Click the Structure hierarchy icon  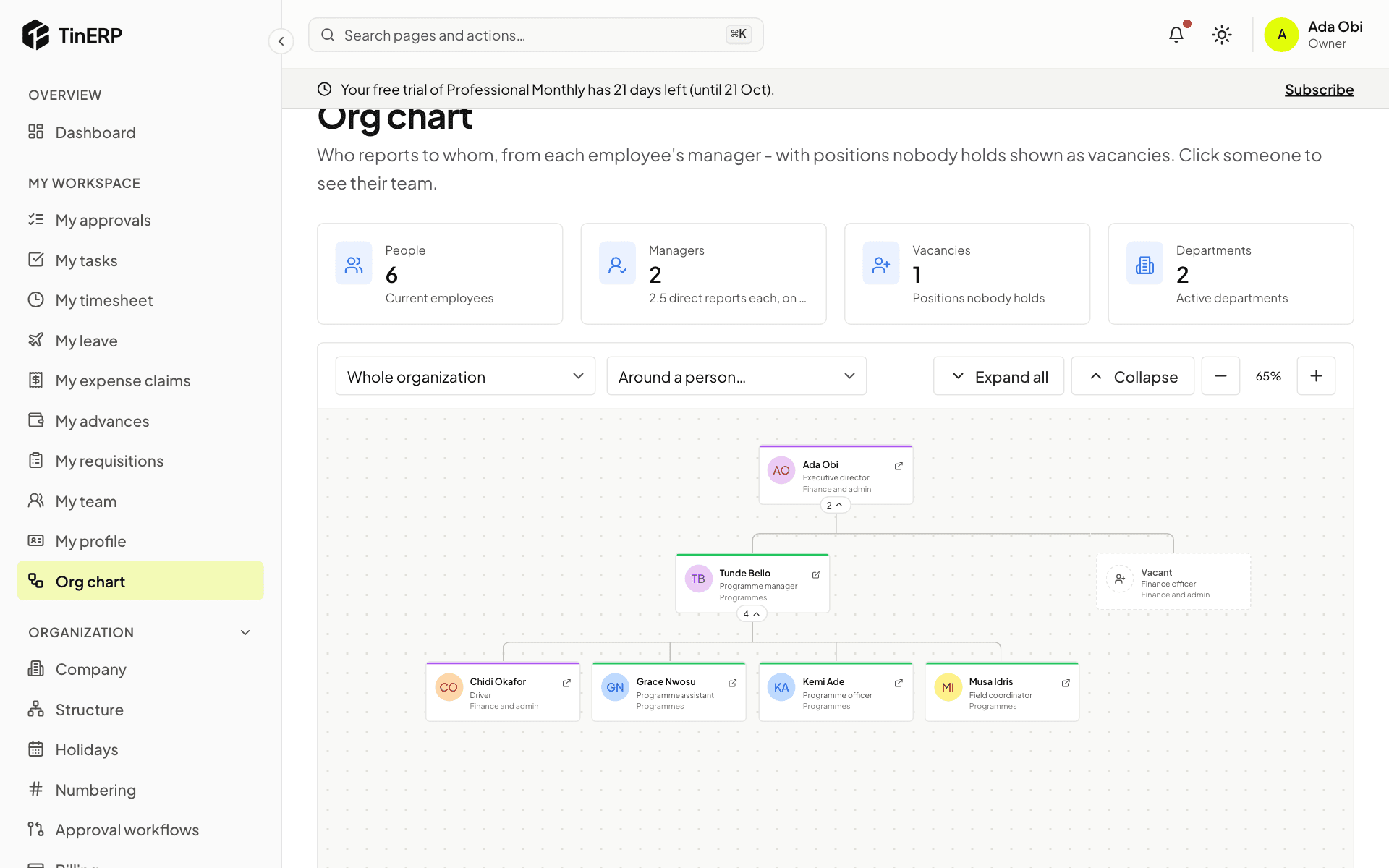click(x=36, y=709)
